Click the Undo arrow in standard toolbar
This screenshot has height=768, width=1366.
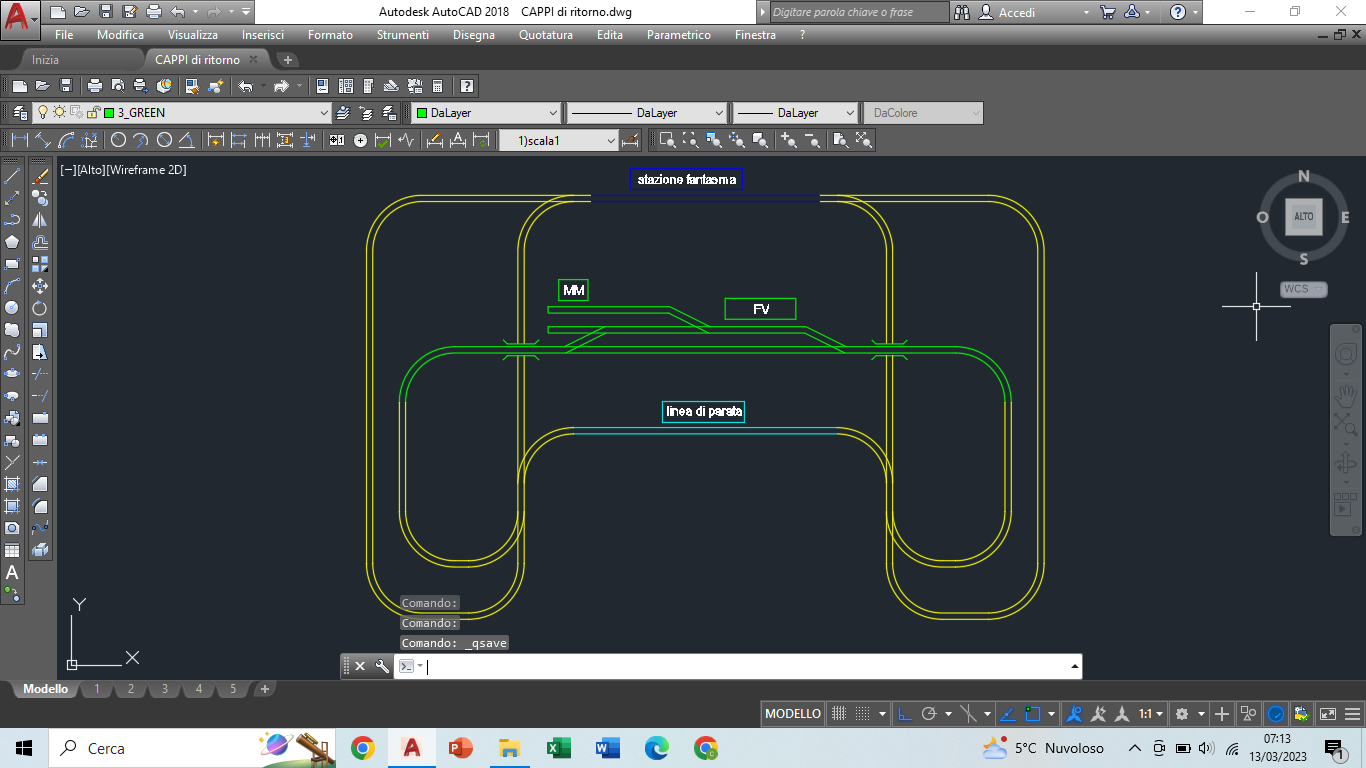click(246, 86)
